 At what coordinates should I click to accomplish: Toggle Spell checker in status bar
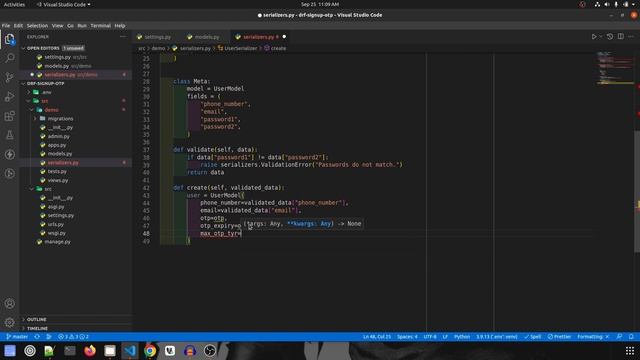(533, 337)
